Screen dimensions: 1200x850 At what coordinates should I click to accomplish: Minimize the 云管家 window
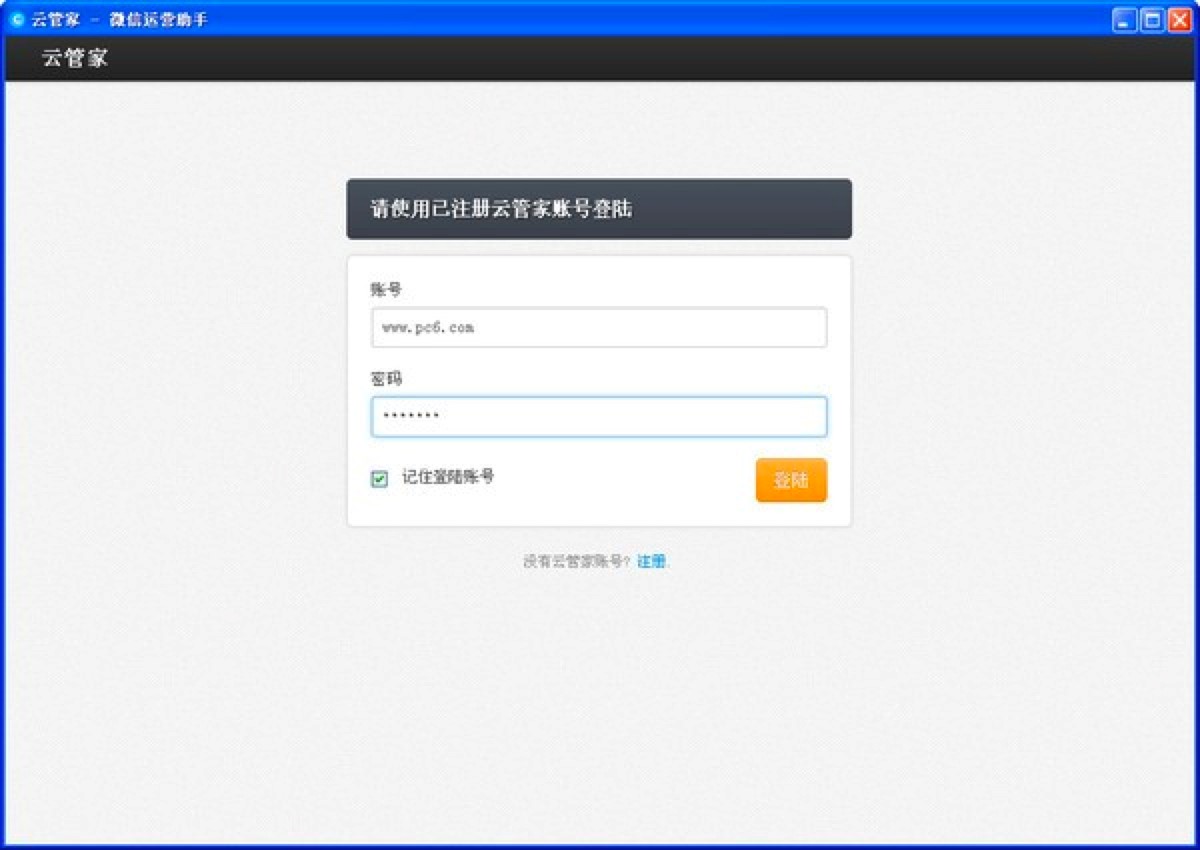click(x=1125, y=19)
